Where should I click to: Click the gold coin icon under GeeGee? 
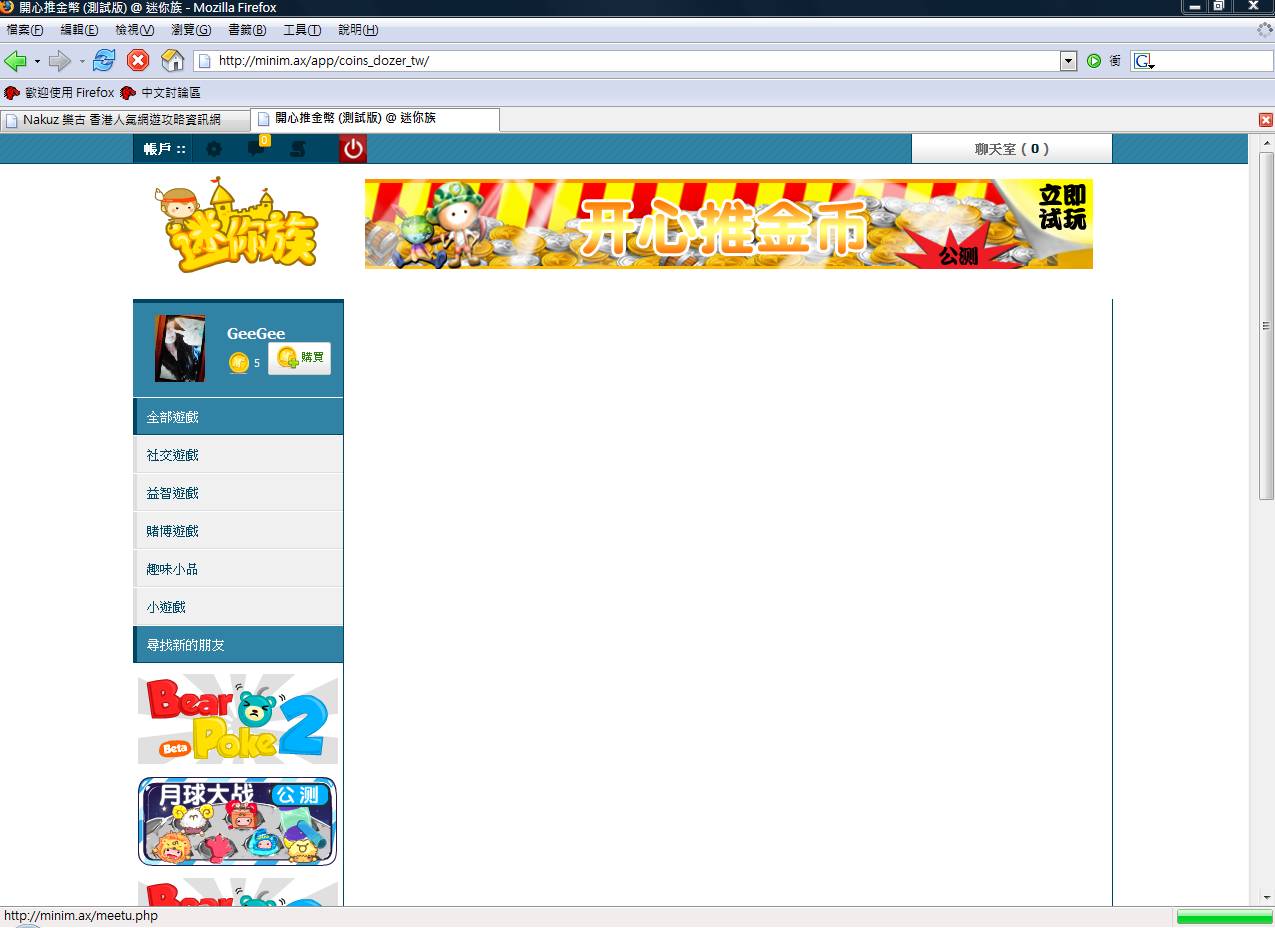[x=238, y=362]
